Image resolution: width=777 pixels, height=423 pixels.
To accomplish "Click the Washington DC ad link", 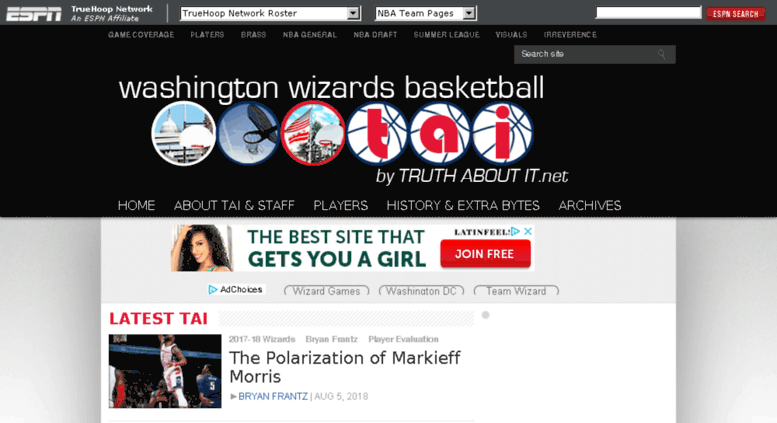I will coord(421,291).
